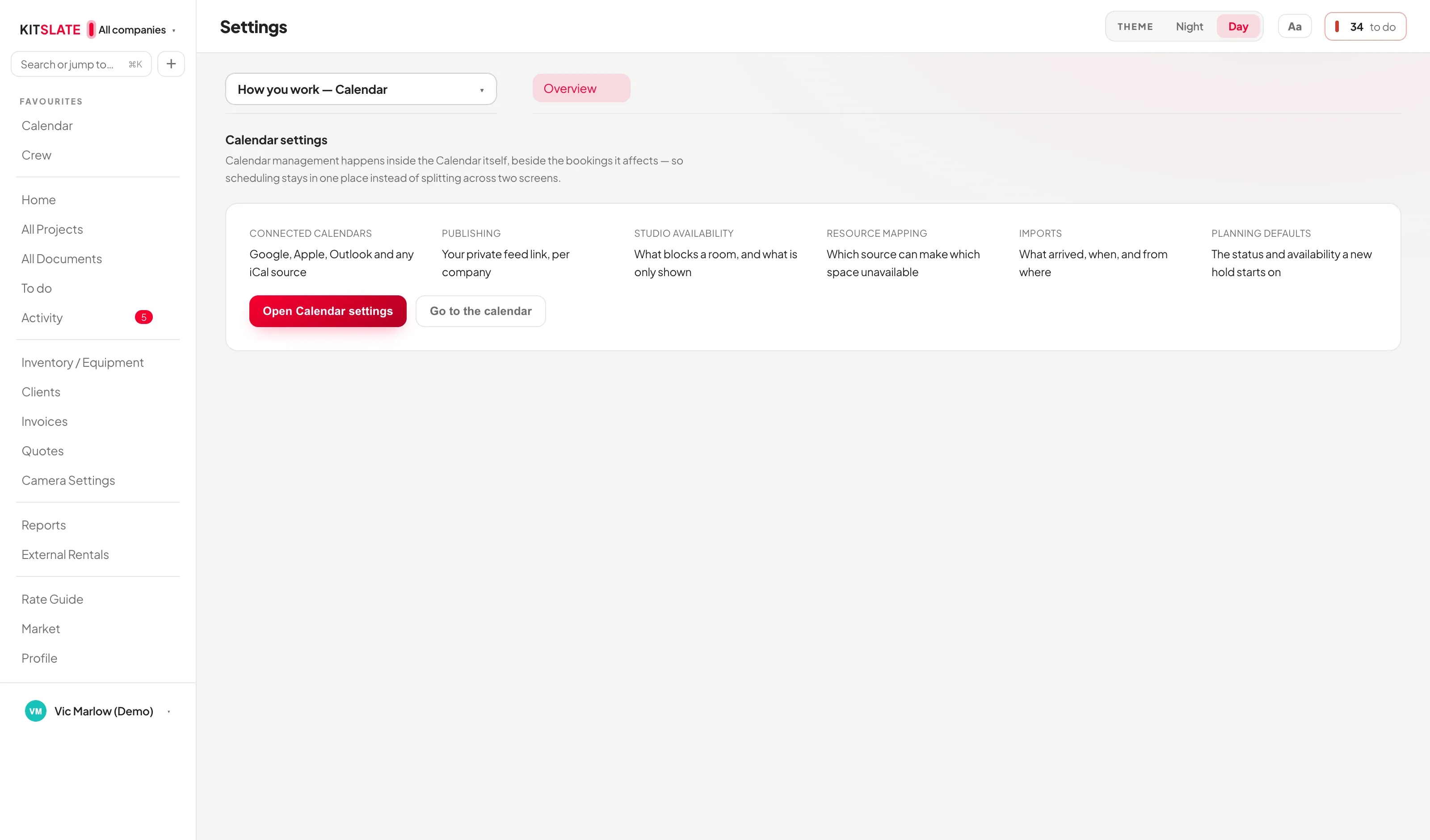Open the Clients page

(41, 392)
